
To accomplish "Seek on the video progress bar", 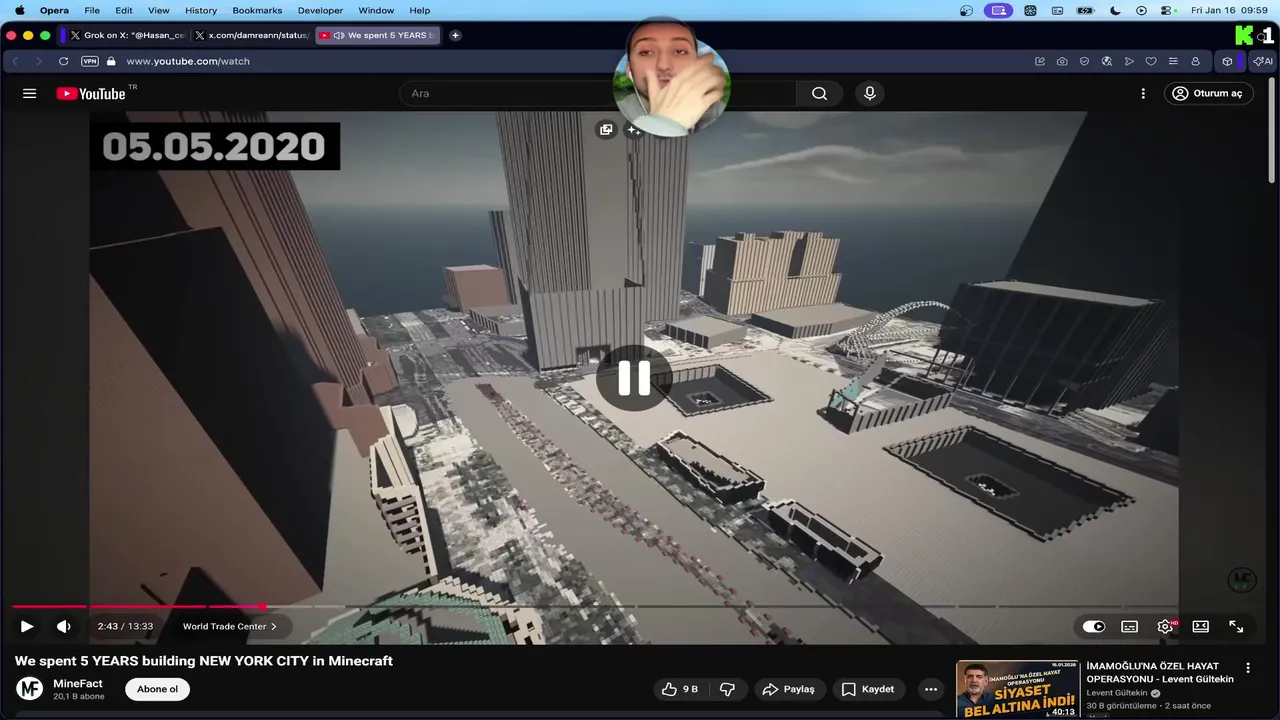I will click(x=640, y=606).
